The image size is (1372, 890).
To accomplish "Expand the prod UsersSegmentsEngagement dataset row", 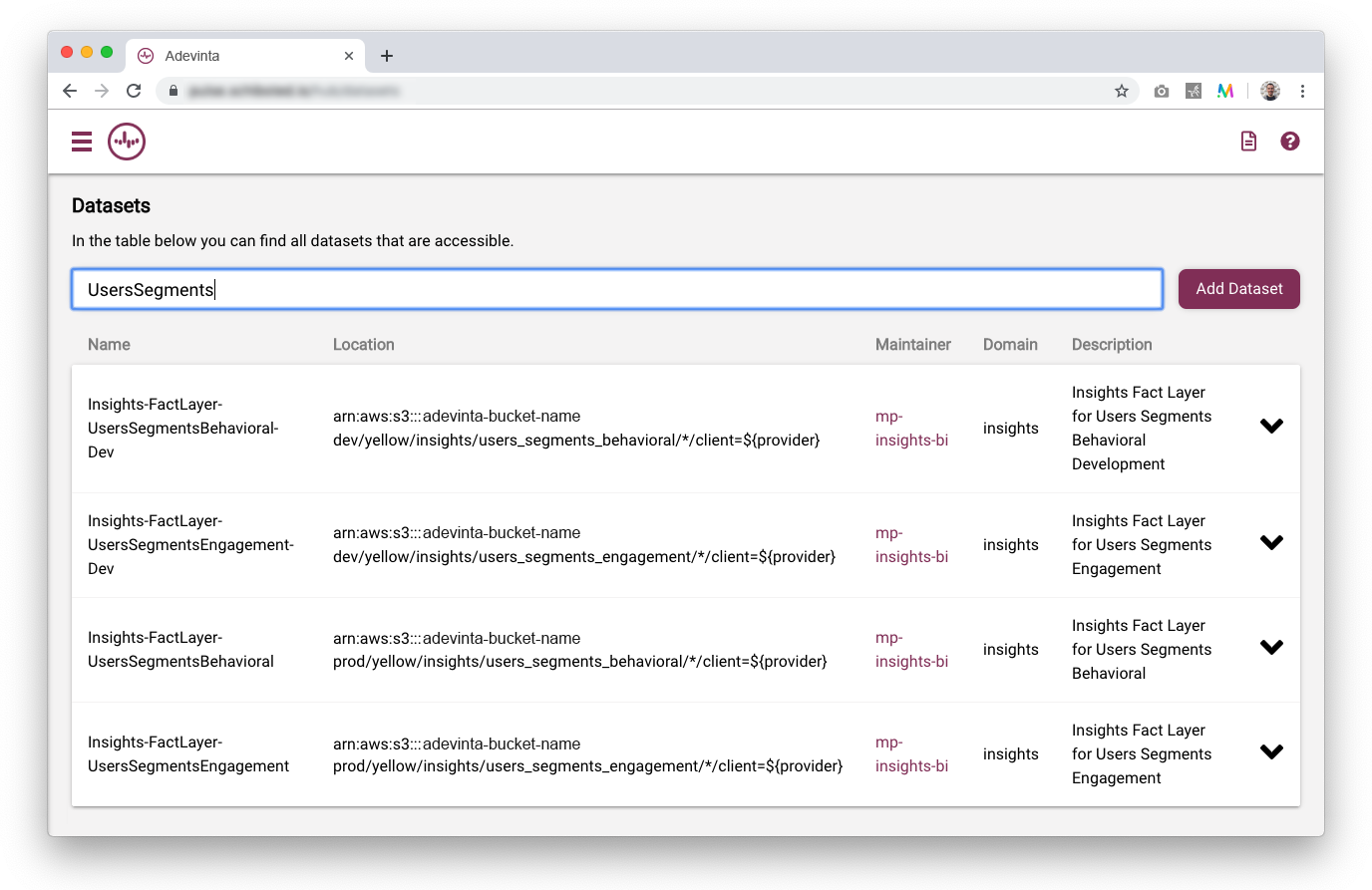I will coord(1271,752).
